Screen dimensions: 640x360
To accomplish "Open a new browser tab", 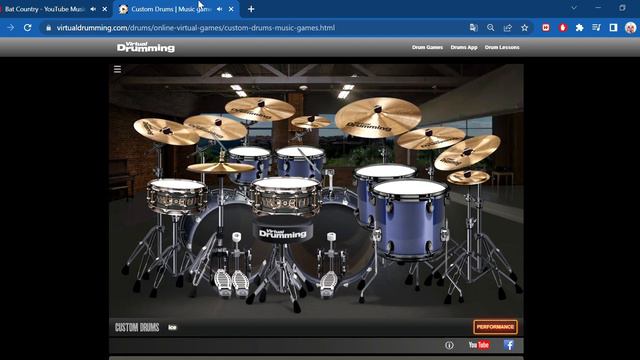I will point(251,9).
